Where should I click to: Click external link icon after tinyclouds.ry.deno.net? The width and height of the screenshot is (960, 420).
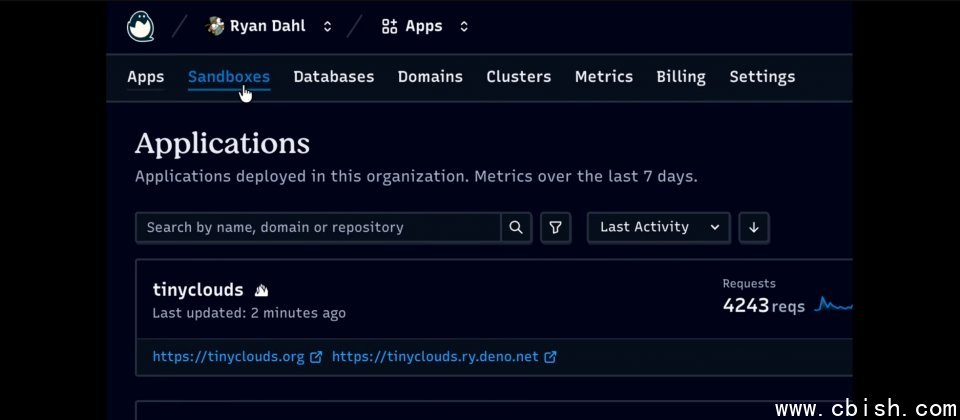(x=550, y=357)
